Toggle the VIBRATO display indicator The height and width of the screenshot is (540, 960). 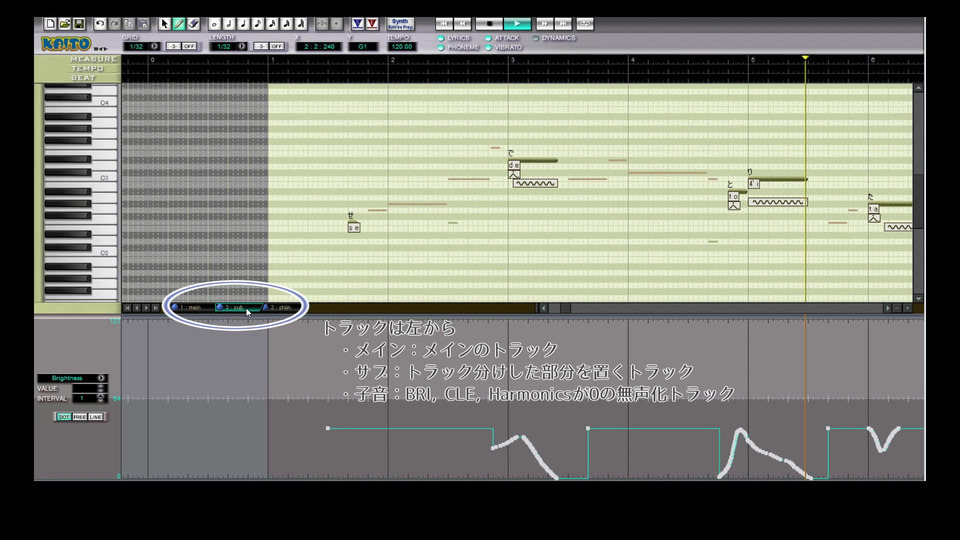[x=489, y=47]
